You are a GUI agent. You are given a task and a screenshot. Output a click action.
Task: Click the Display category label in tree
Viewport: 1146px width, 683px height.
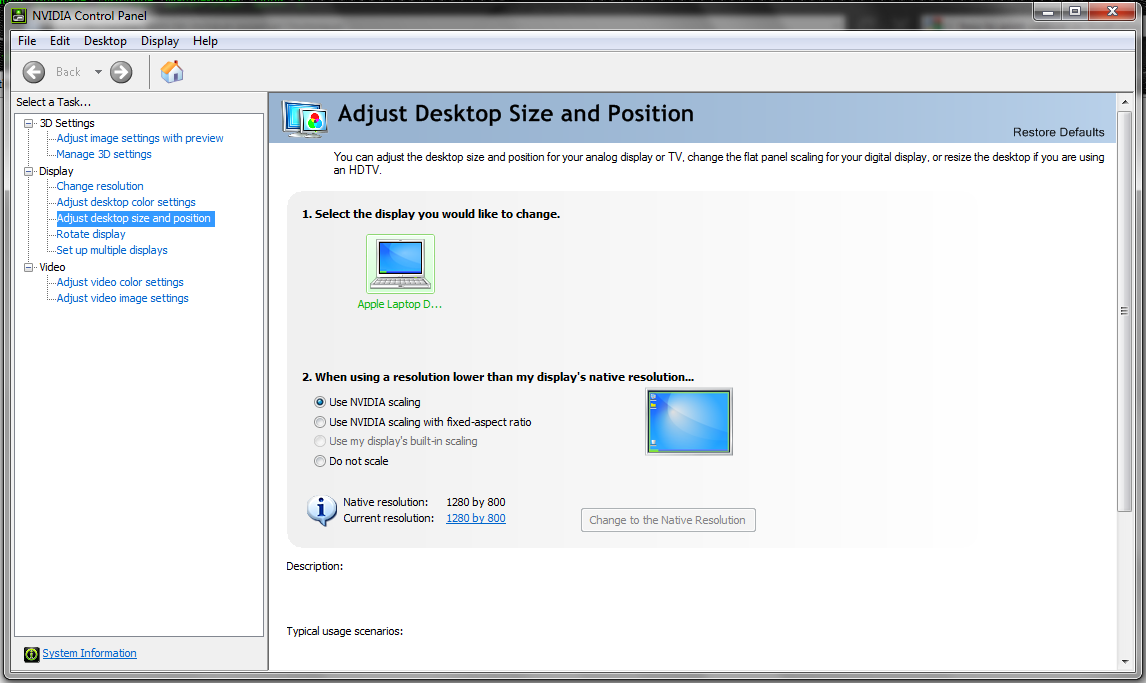point(56,171)
